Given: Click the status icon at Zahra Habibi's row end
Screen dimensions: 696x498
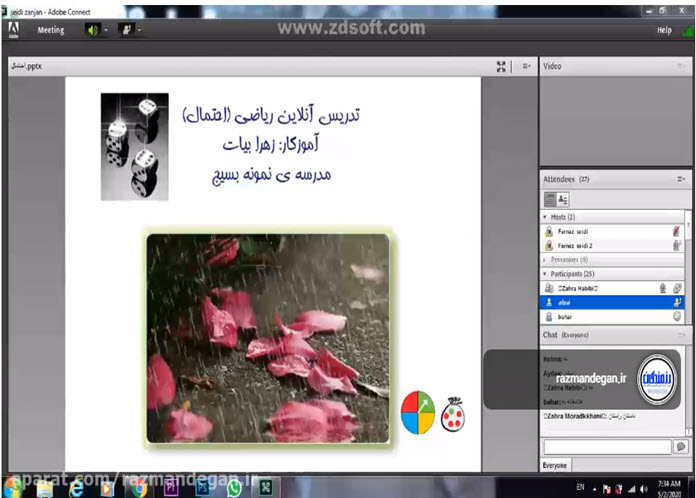Looking at the screenshot, I should point(677,289).
